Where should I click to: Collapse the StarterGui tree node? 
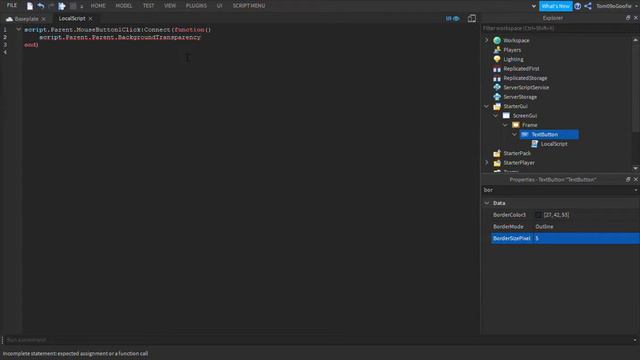tap(487, 106)
